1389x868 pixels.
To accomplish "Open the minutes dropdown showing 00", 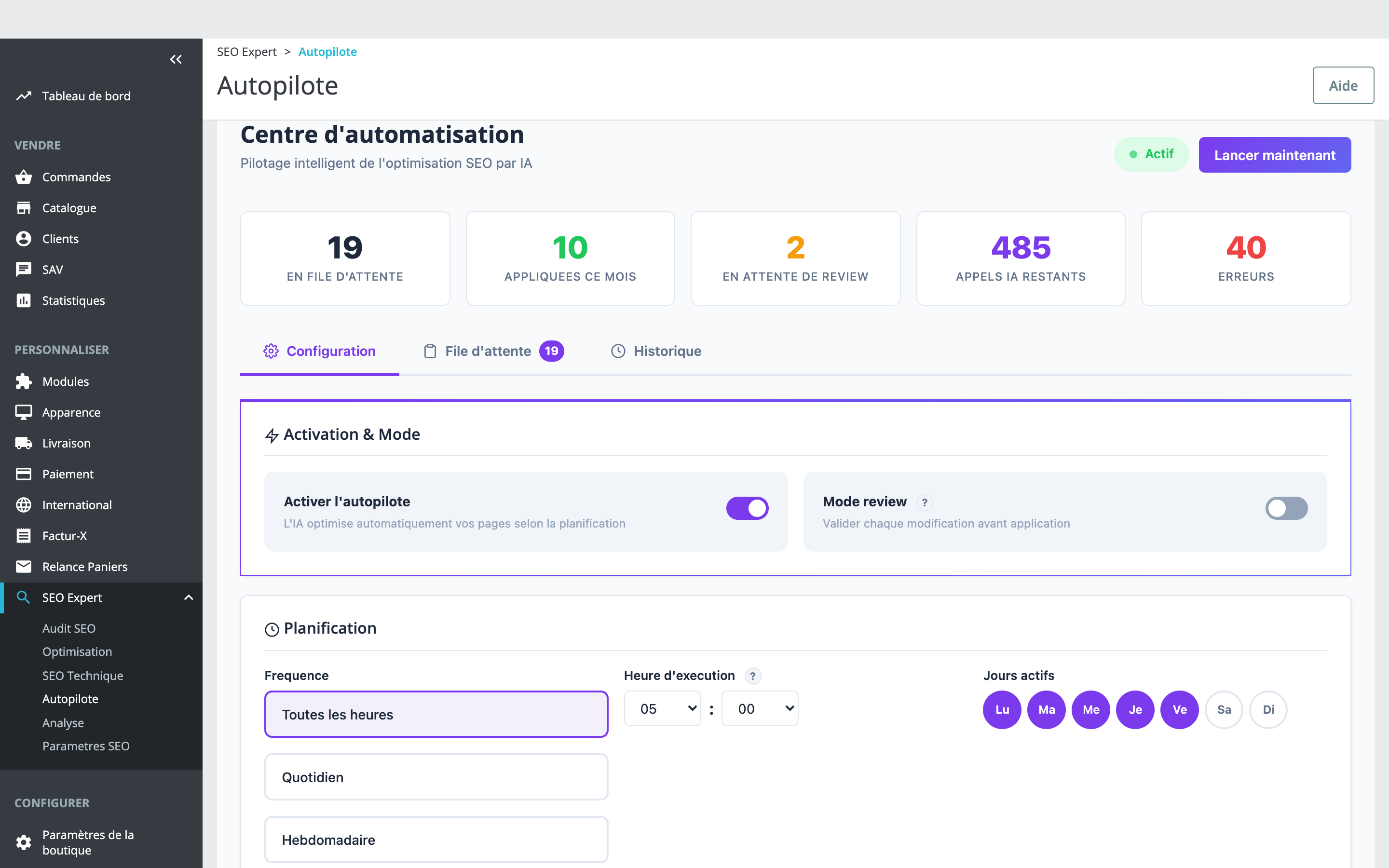I will click(760, 708).
